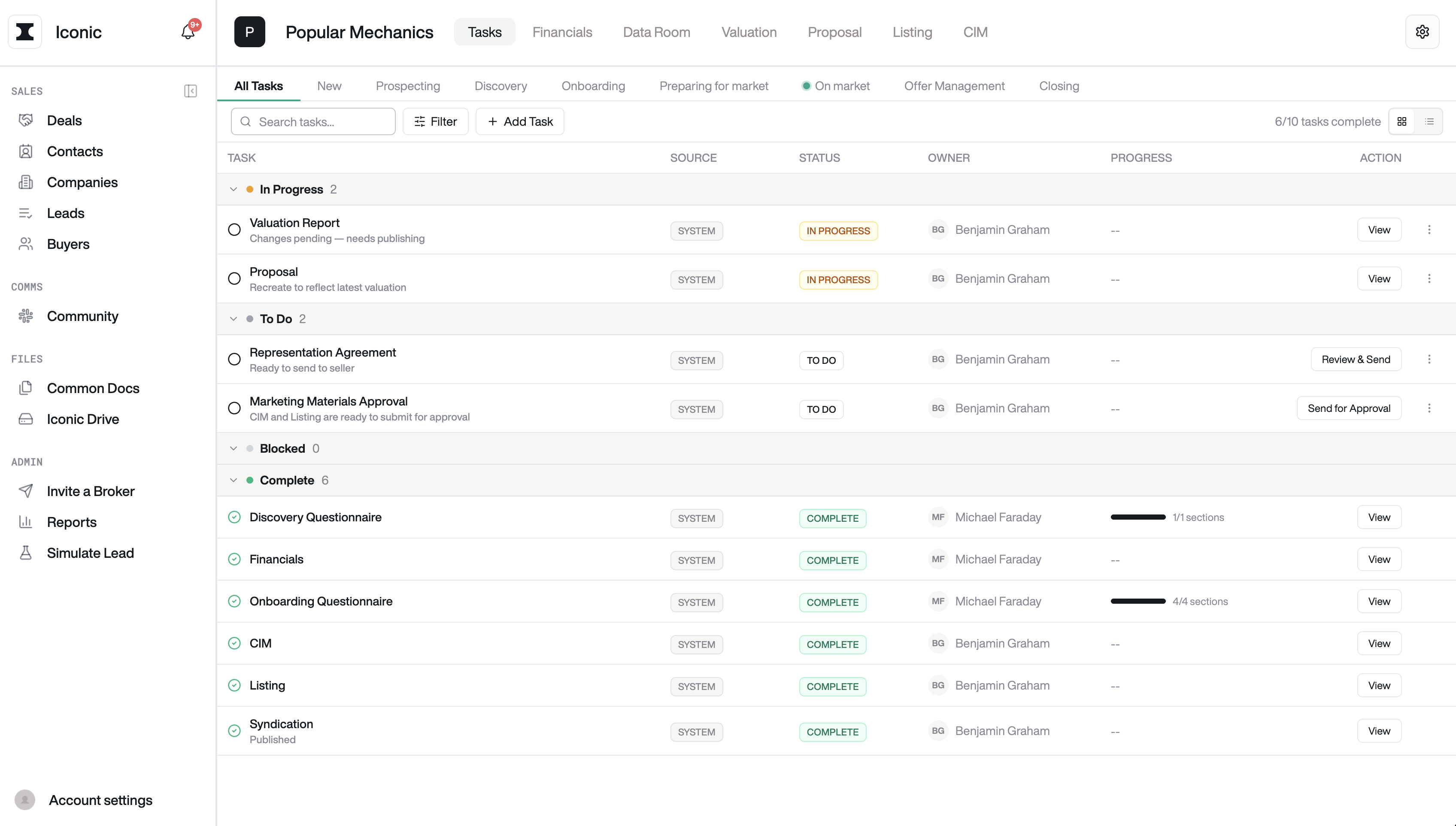Select the On market stage tab
The image size is (1456, 826).
point(836,86)
